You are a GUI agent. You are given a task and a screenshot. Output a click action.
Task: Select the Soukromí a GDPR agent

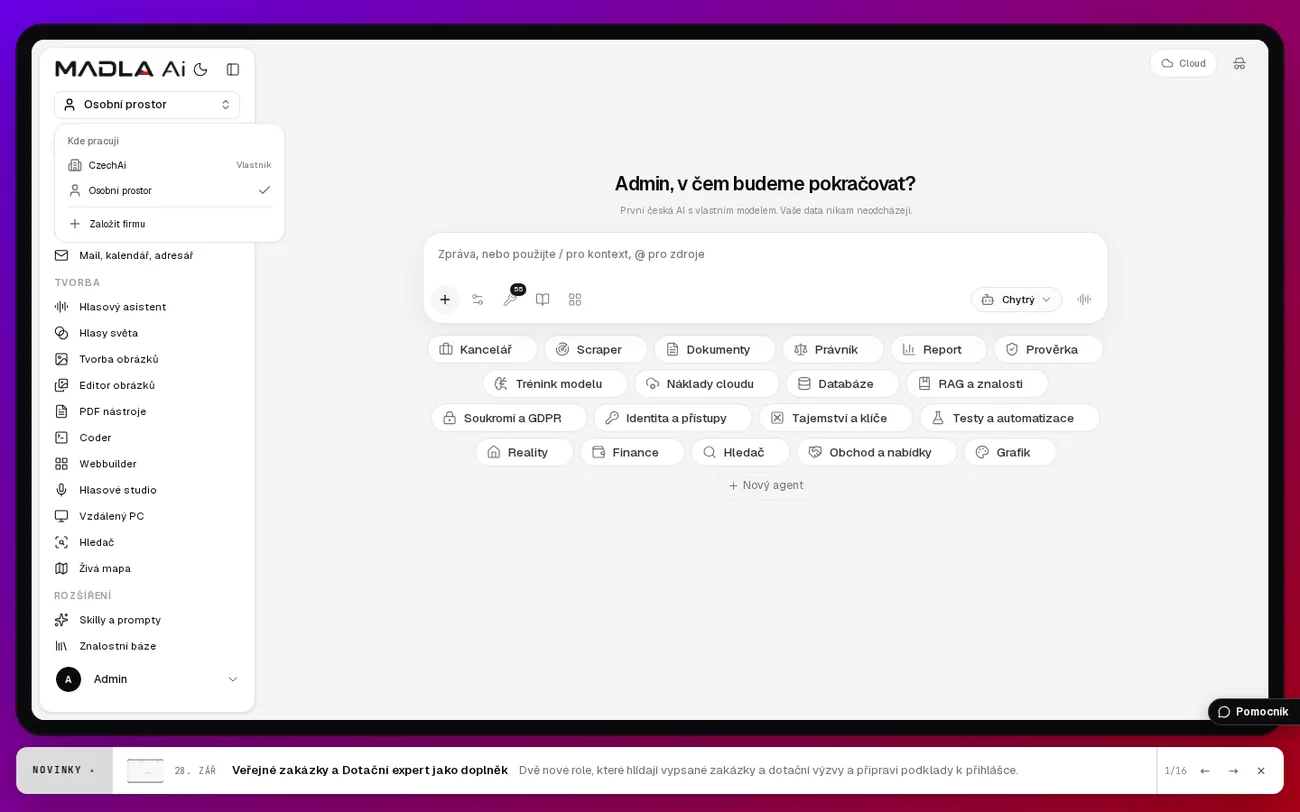point(509,418)
